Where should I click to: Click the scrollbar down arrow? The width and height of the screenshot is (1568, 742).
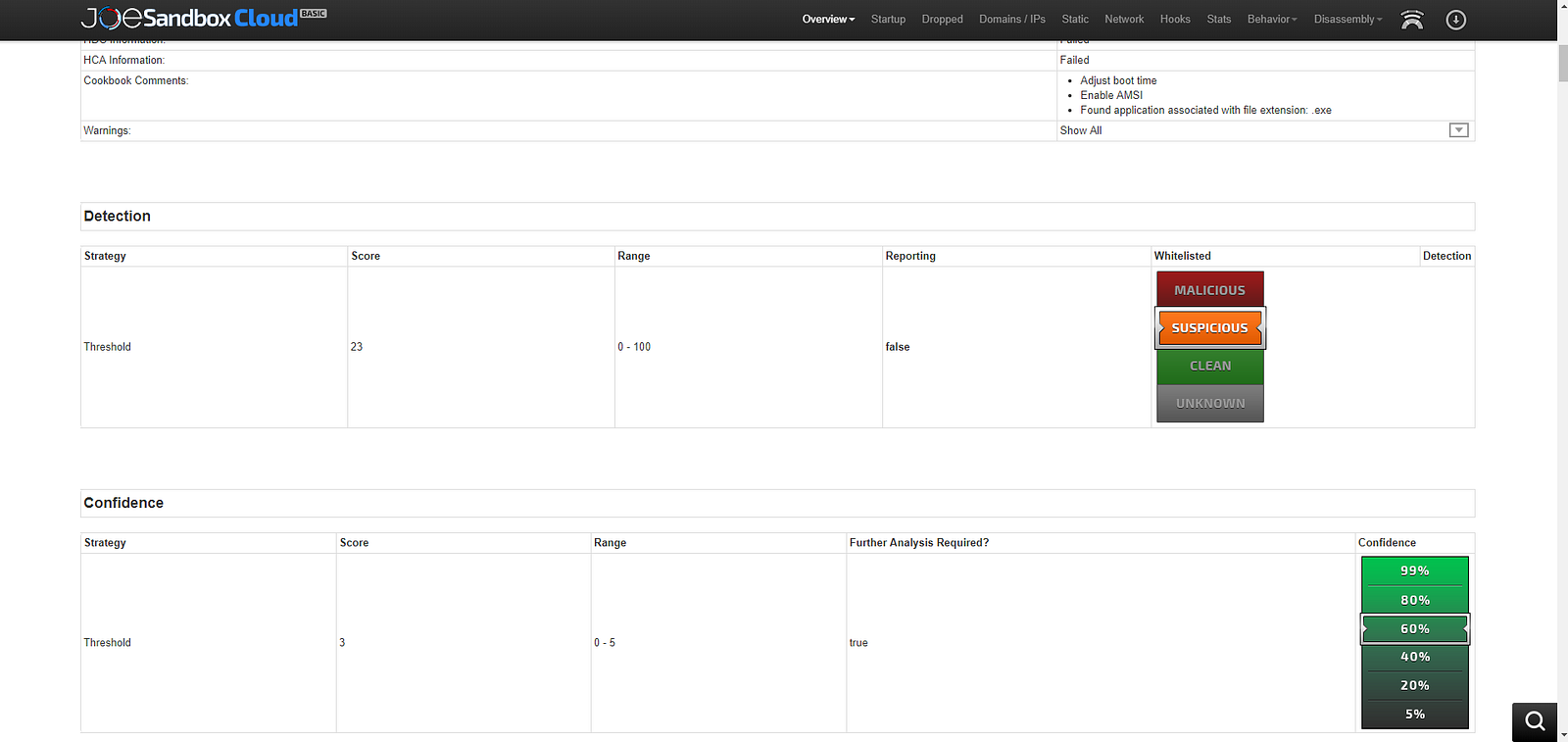[1562, 734]
